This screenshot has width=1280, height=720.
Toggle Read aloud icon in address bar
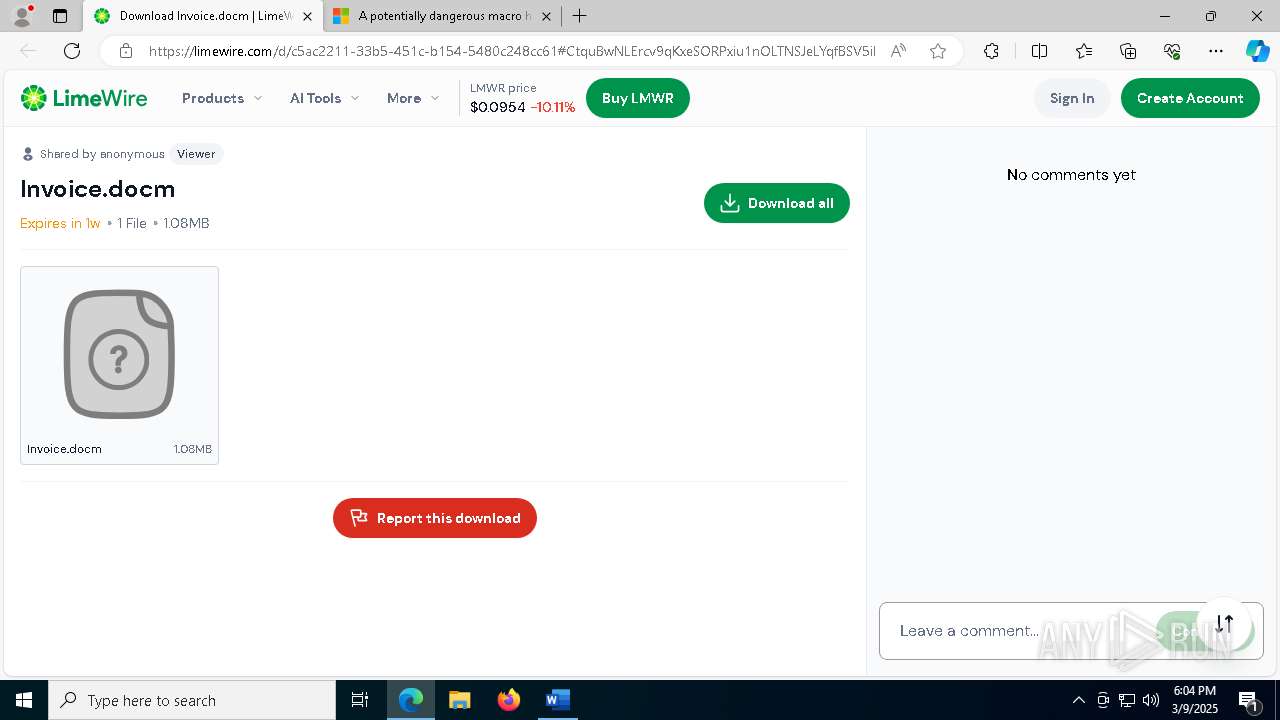898,51
